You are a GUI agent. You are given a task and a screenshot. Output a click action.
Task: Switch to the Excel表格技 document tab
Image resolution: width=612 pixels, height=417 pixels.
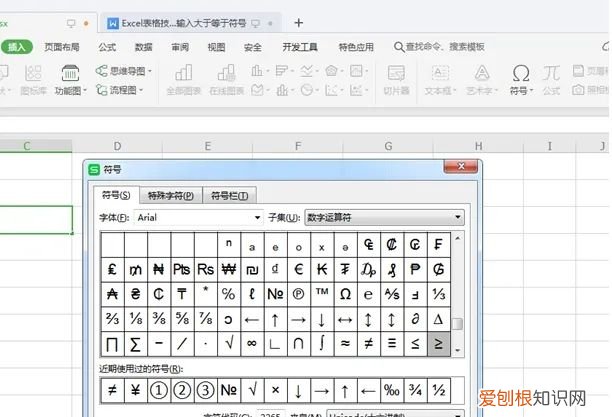tap(190, 23)
